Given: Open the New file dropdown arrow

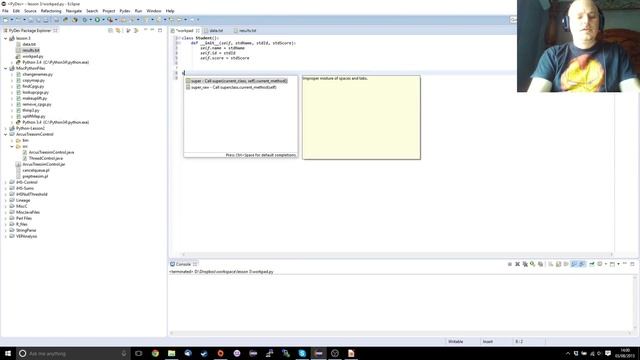Looking at the screenshot, I should (x=11, y=20).
